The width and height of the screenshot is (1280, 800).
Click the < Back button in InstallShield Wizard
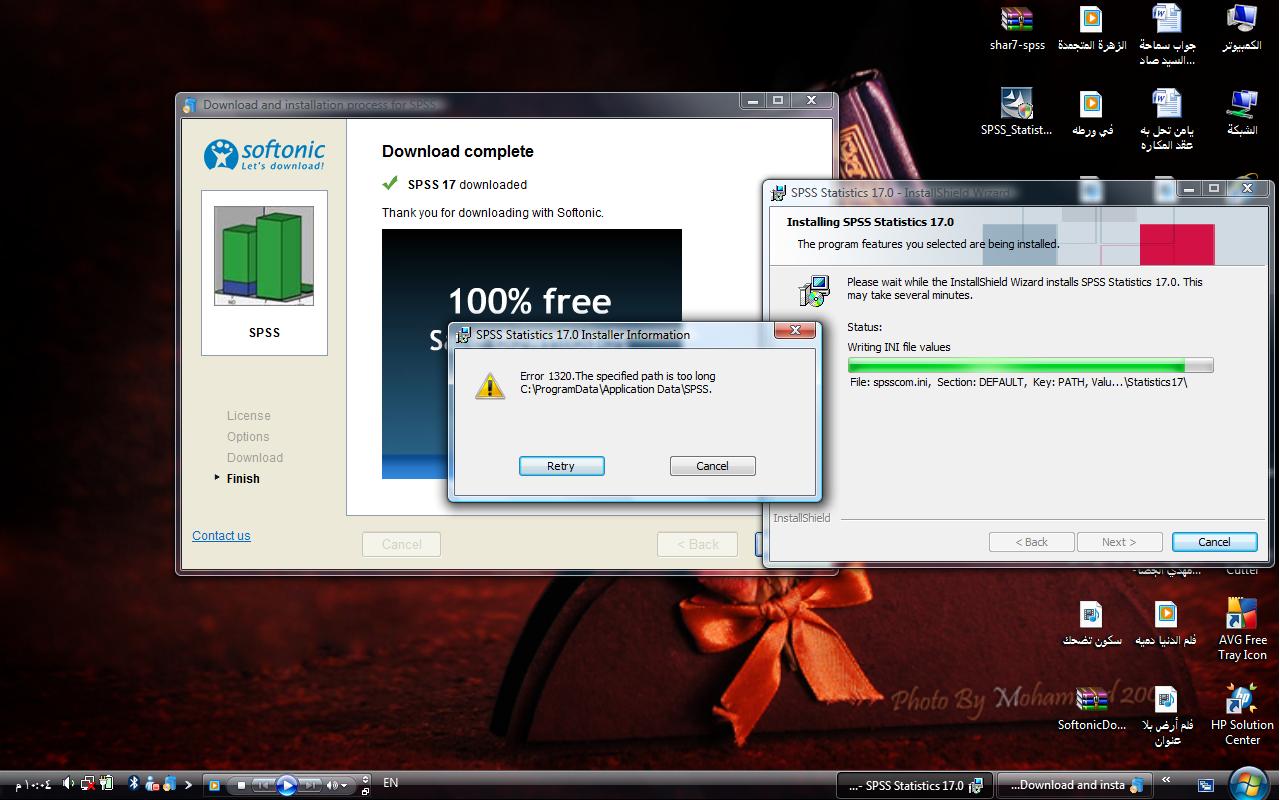pos(1031,542)
